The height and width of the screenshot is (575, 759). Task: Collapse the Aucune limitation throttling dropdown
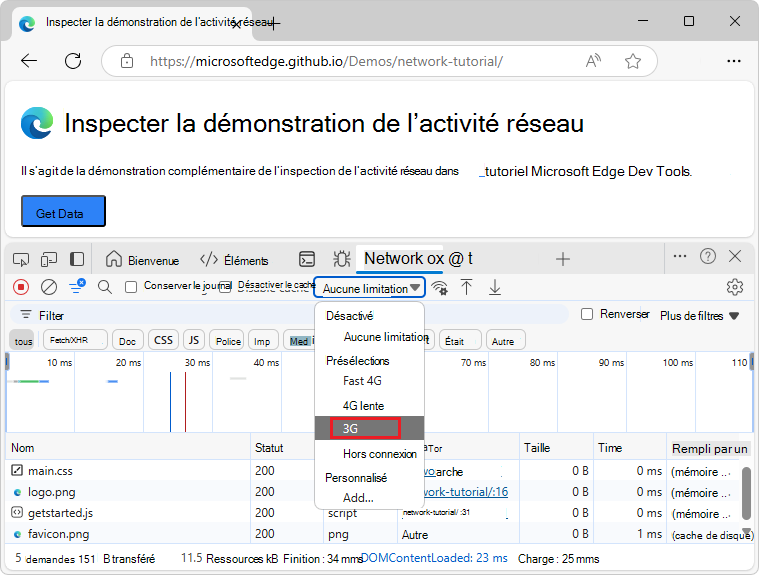pyautogui.click(x=370, y=288)
